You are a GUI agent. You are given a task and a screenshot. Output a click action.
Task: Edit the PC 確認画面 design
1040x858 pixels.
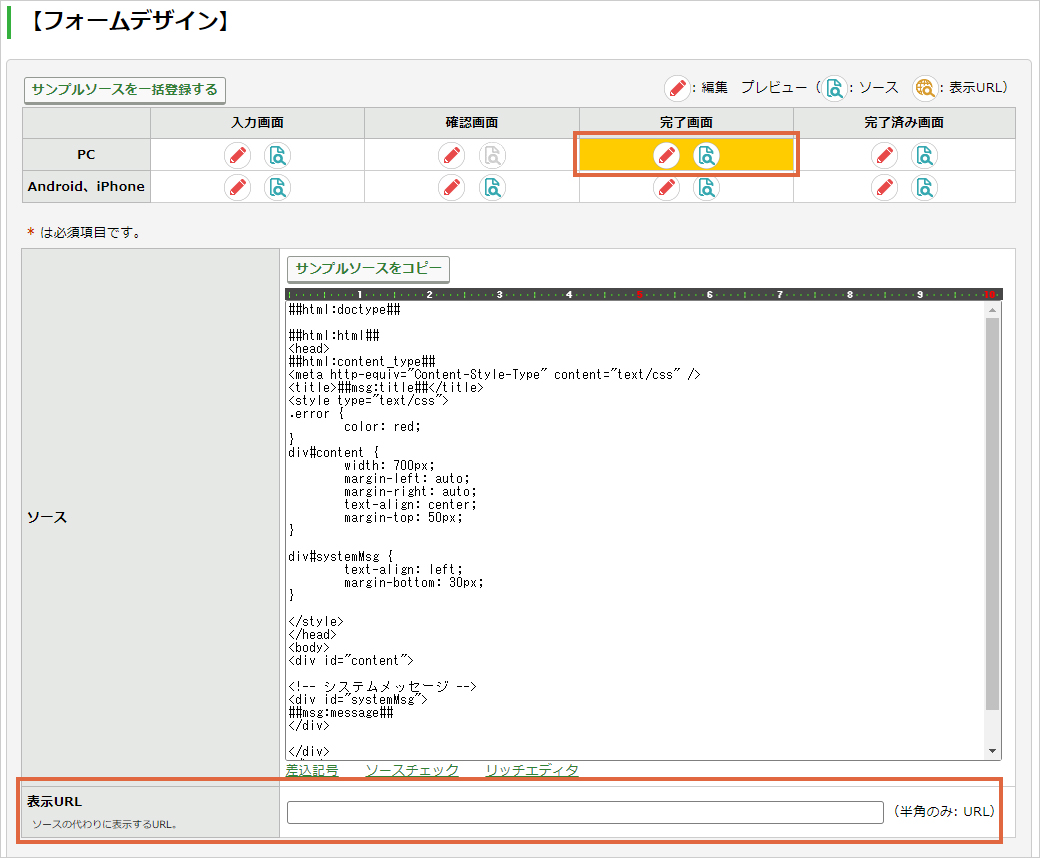[452, 156]
